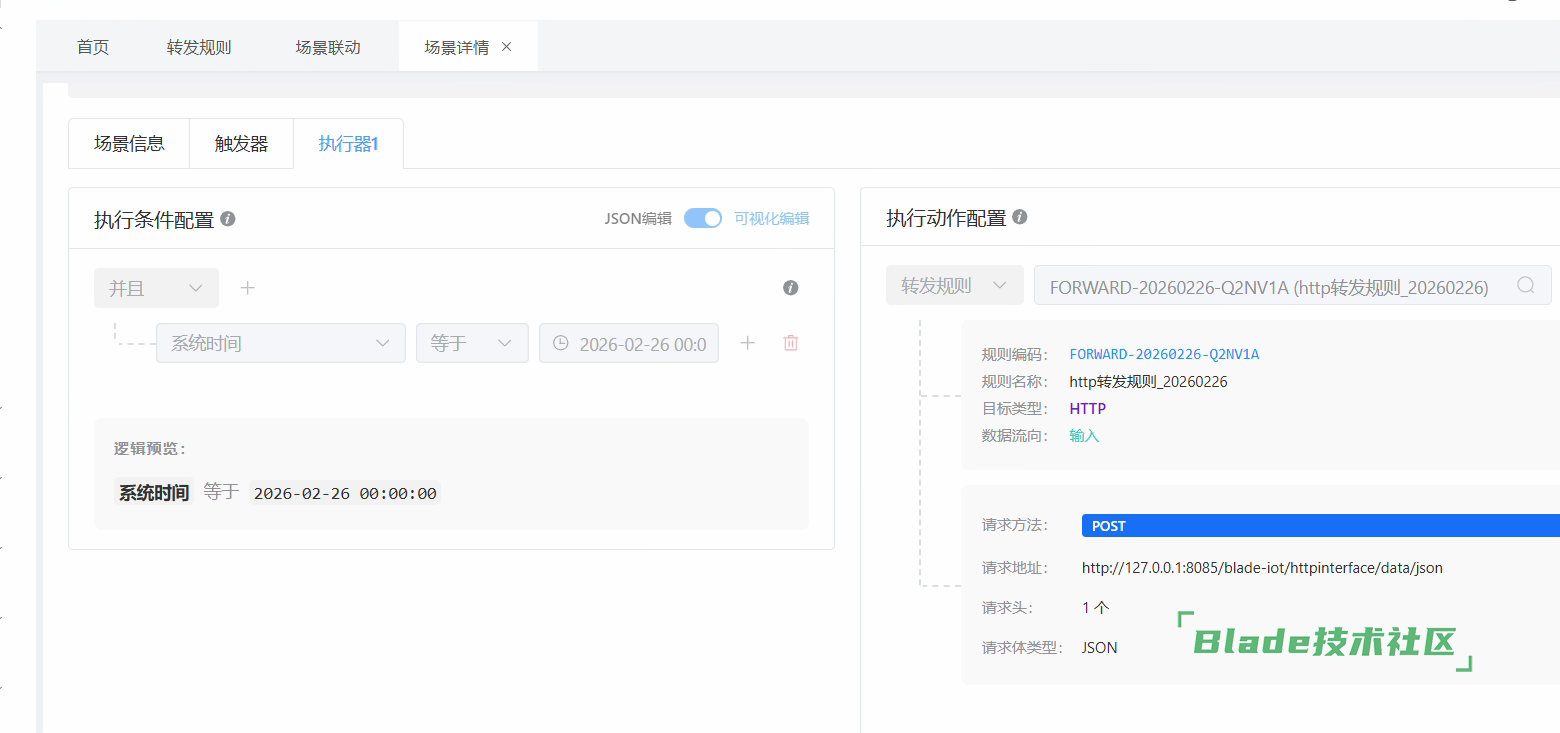
Task: Click the plus icon in 系统时间 condition row
Action: tap(747, 343)
